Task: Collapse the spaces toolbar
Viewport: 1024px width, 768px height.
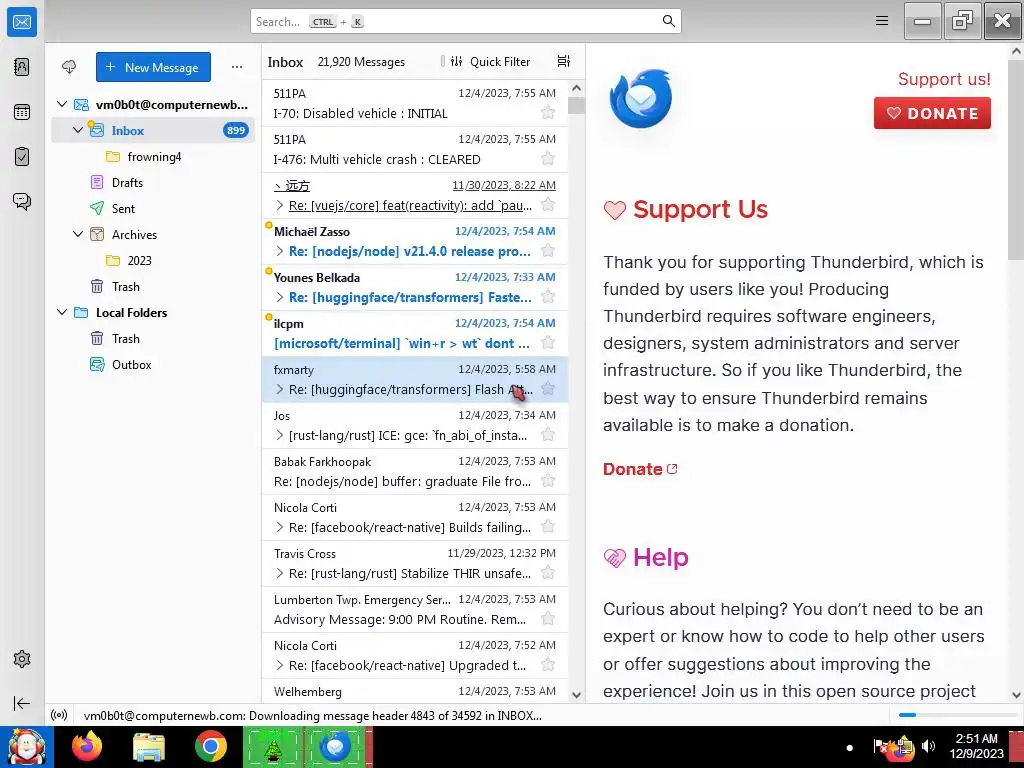Action: coord(22,703)
